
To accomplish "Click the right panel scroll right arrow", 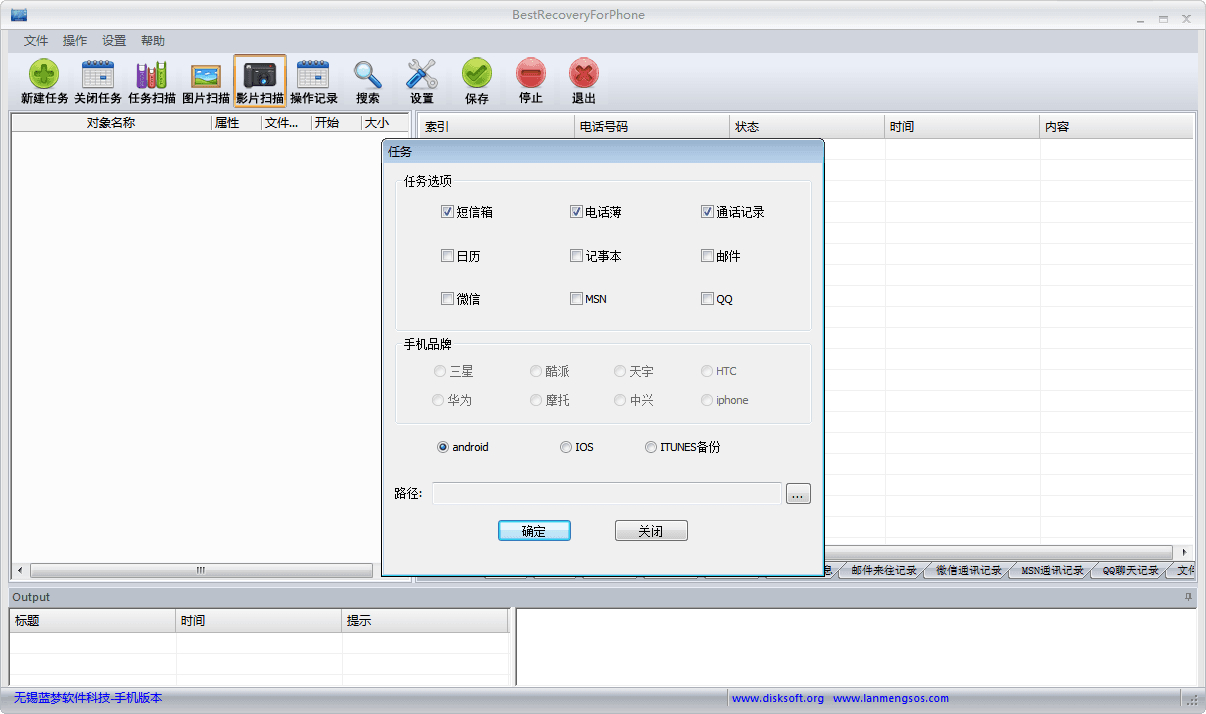I will [1185, 552].
